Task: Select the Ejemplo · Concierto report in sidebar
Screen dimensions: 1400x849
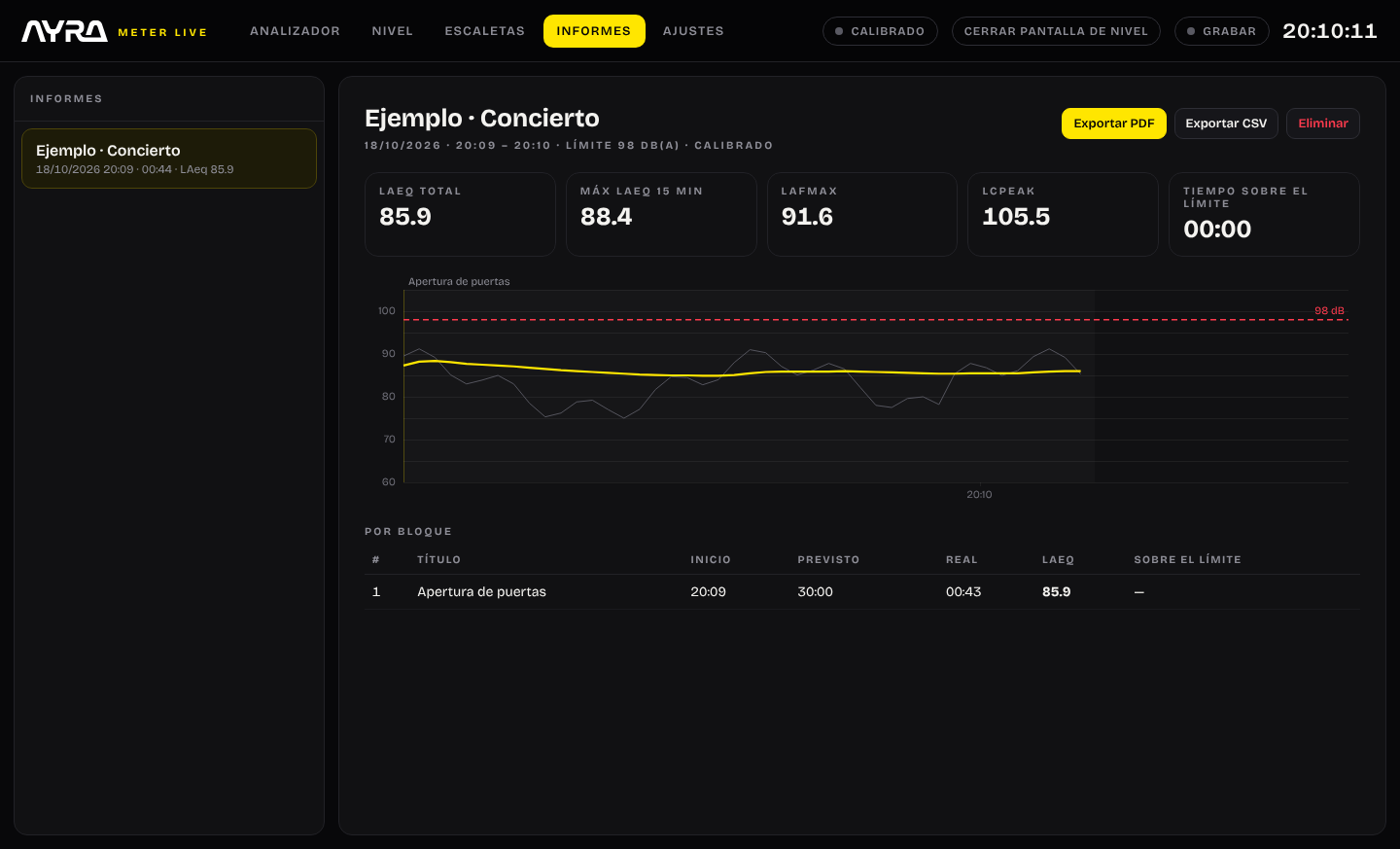Action: pos(169,159)
